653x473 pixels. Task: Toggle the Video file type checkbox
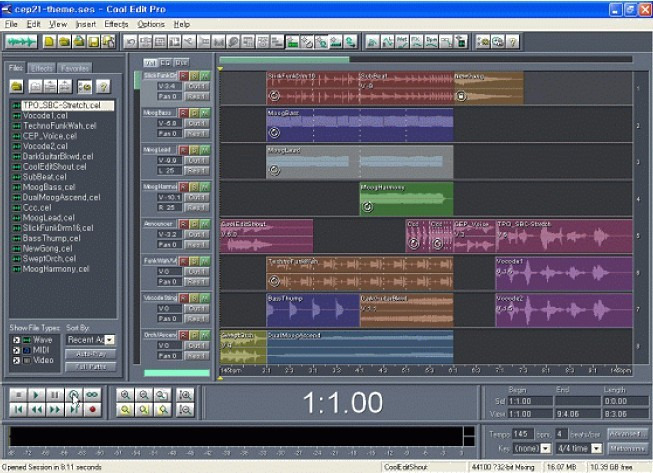tap(16, 360)
